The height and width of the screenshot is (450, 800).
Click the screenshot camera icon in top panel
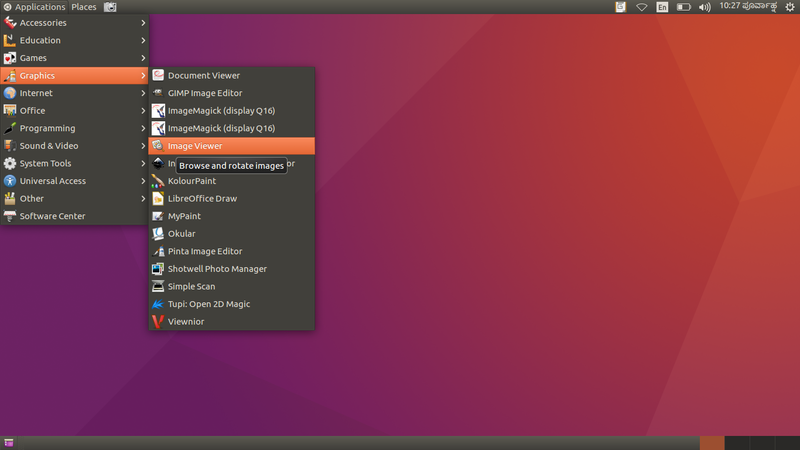[x=110, y=7]
